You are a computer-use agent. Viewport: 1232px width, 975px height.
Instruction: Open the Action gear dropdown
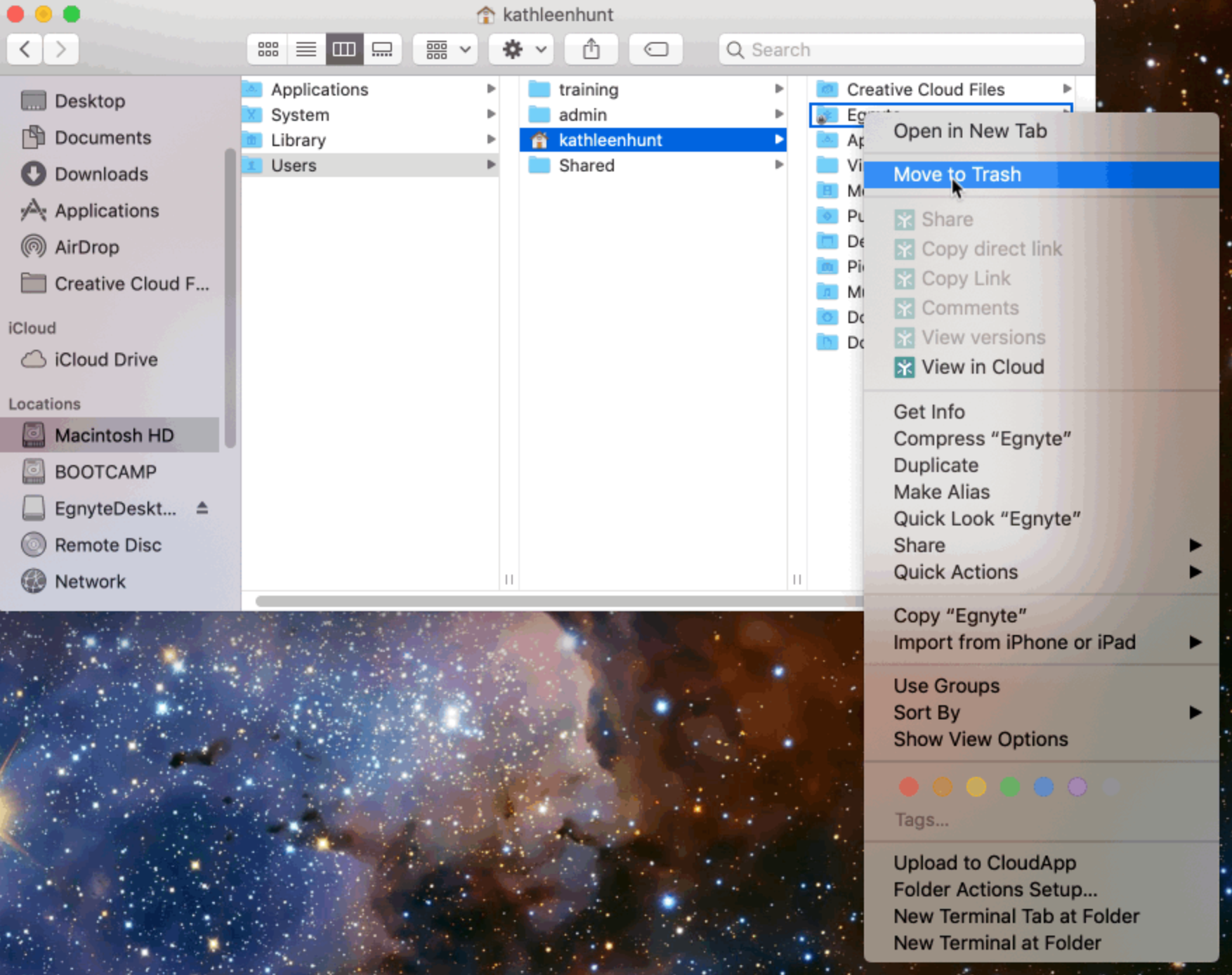point(521,49)
